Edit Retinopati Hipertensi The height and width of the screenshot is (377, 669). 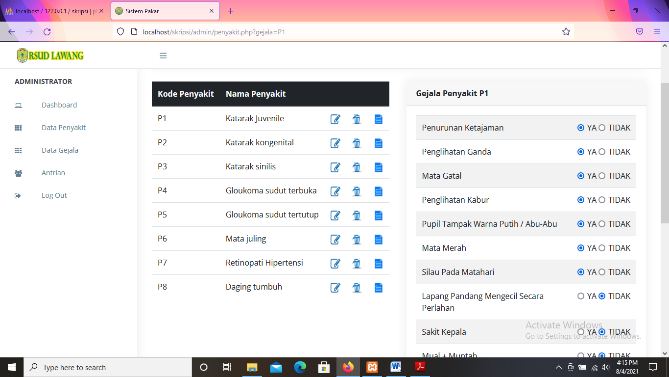coord(335,264)
